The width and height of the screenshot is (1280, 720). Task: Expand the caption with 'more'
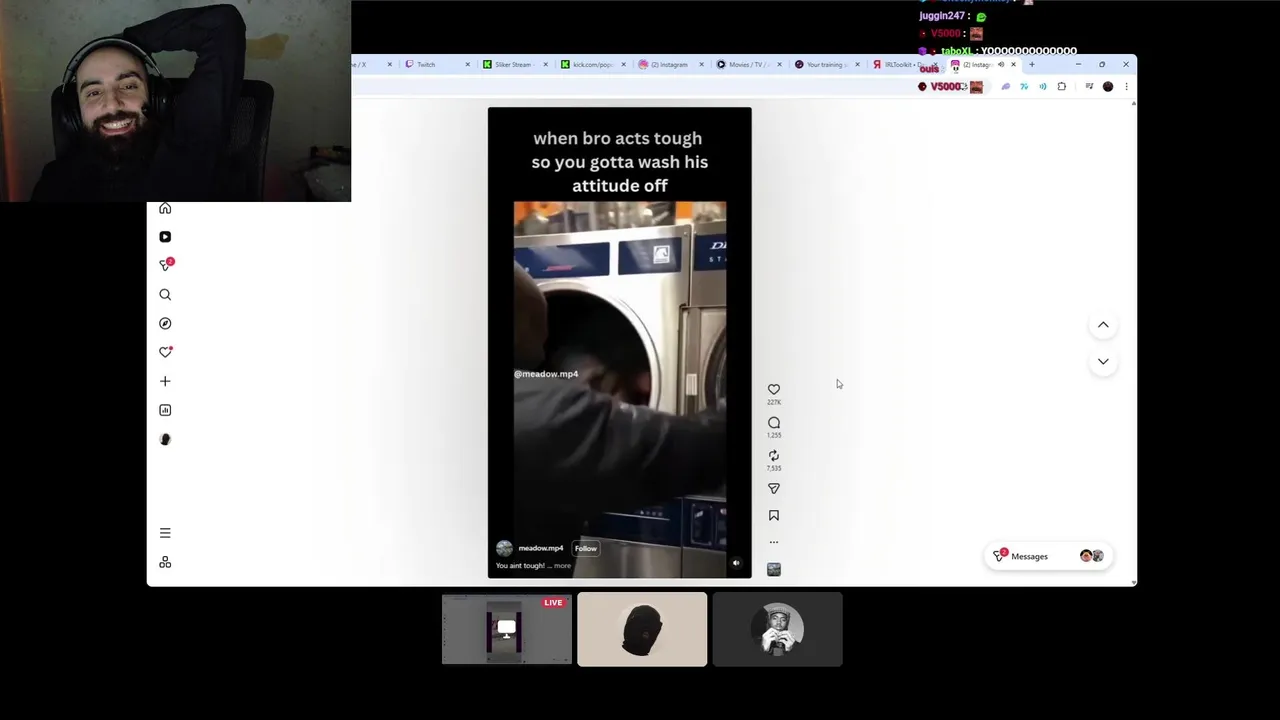pyautogui.click(x=563, y=566)
